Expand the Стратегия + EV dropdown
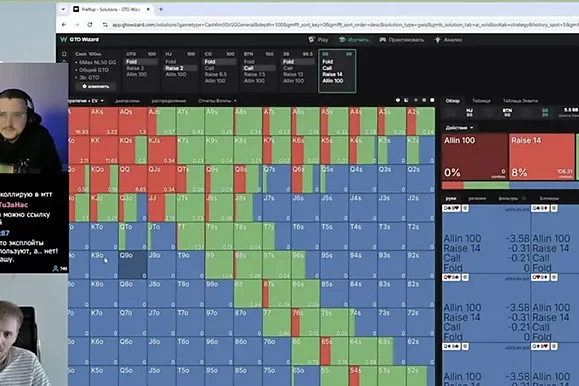 [x=86, y=100]
